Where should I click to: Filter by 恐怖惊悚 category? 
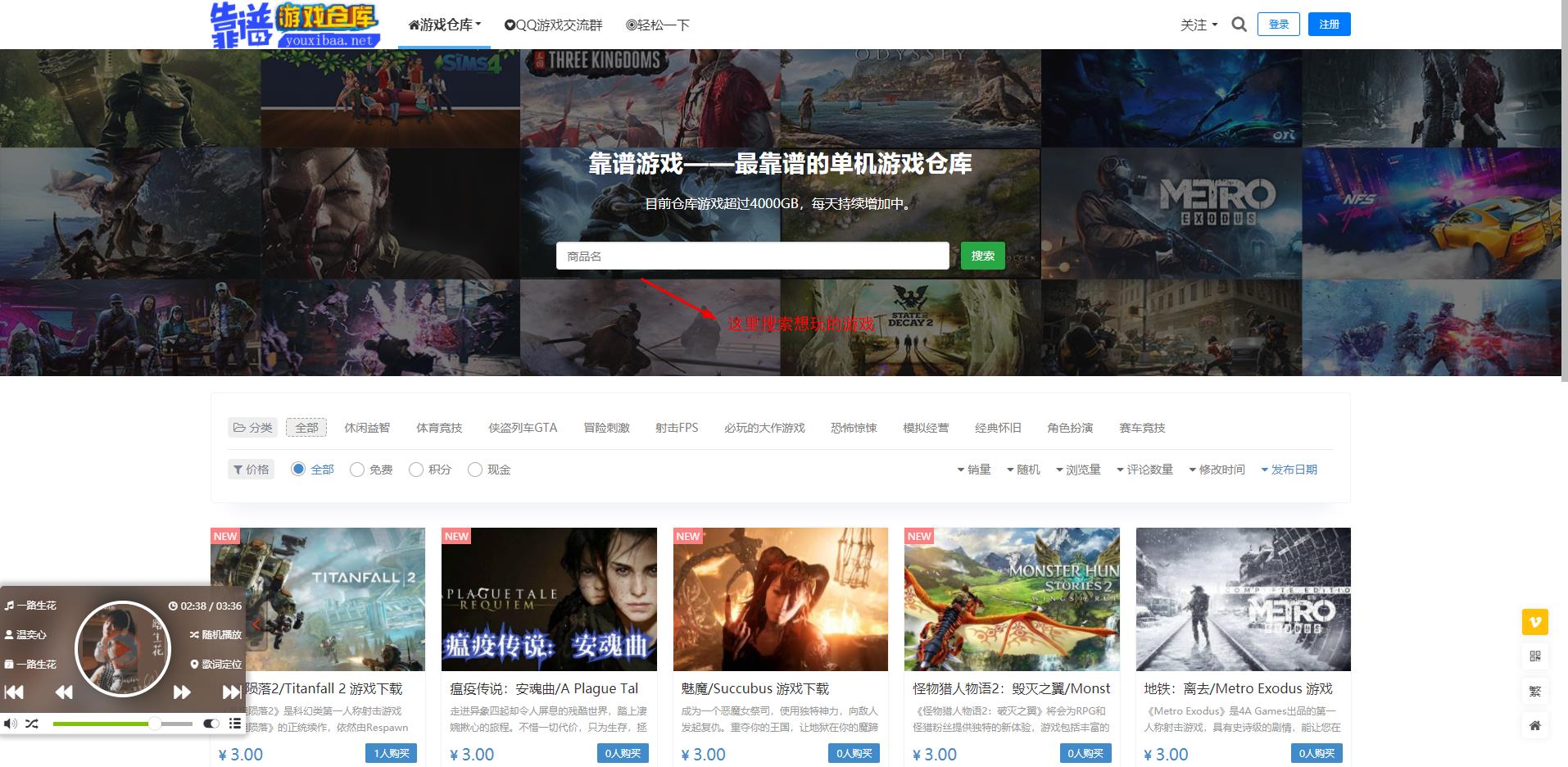click(854, 428)
